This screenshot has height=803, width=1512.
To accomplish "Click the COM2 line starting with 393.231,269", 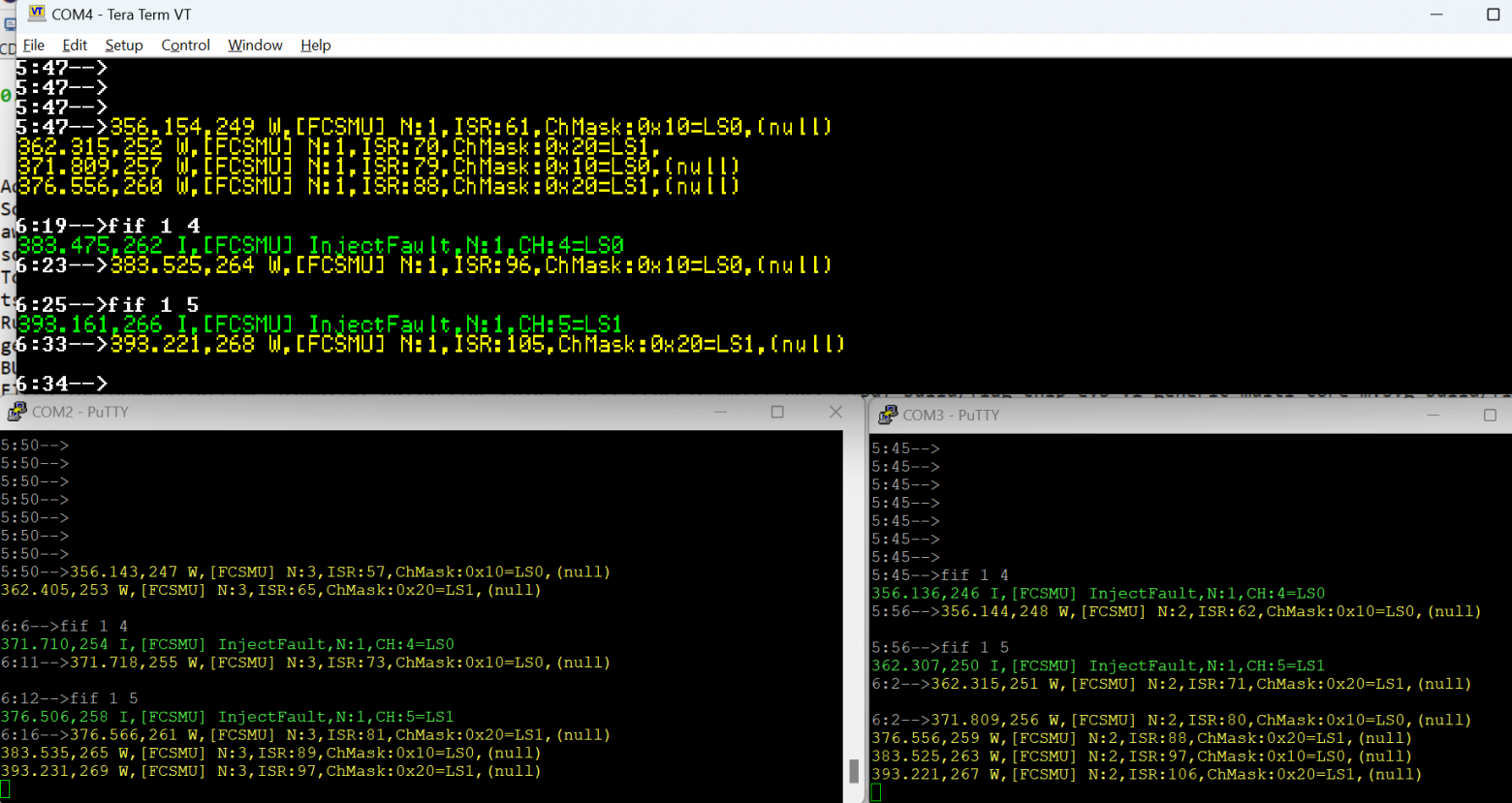I will click(271, 771).
